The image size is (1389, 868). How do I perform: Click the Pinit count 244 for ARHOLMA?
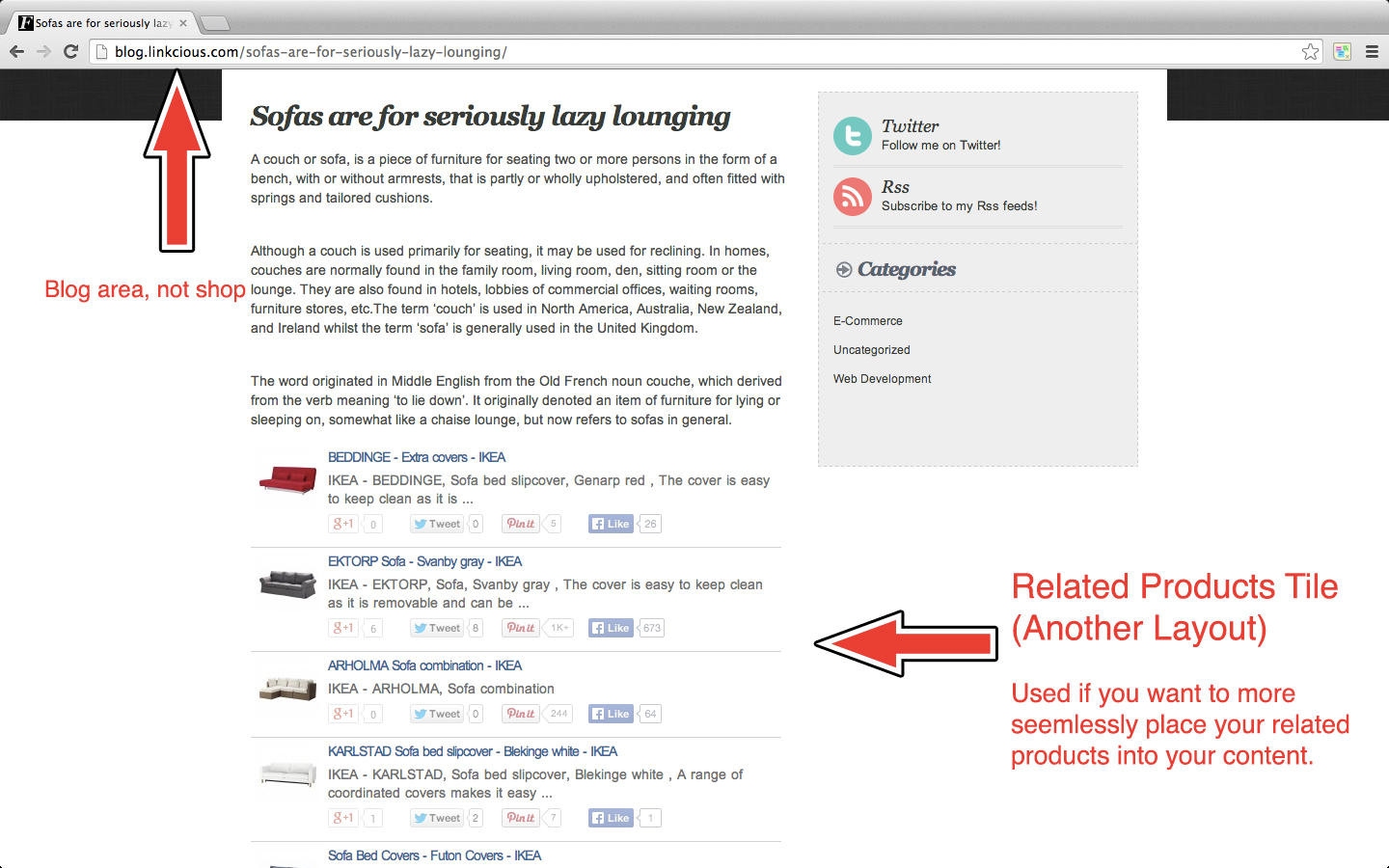pos(558,714)
